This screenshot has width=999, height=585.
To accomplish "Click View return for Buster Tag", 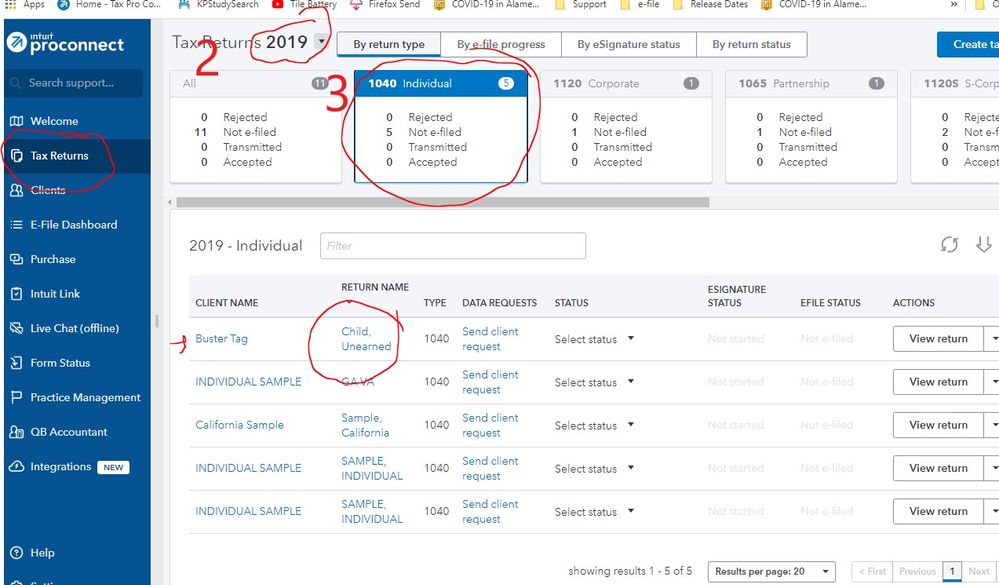I will [x=937, y=339].
